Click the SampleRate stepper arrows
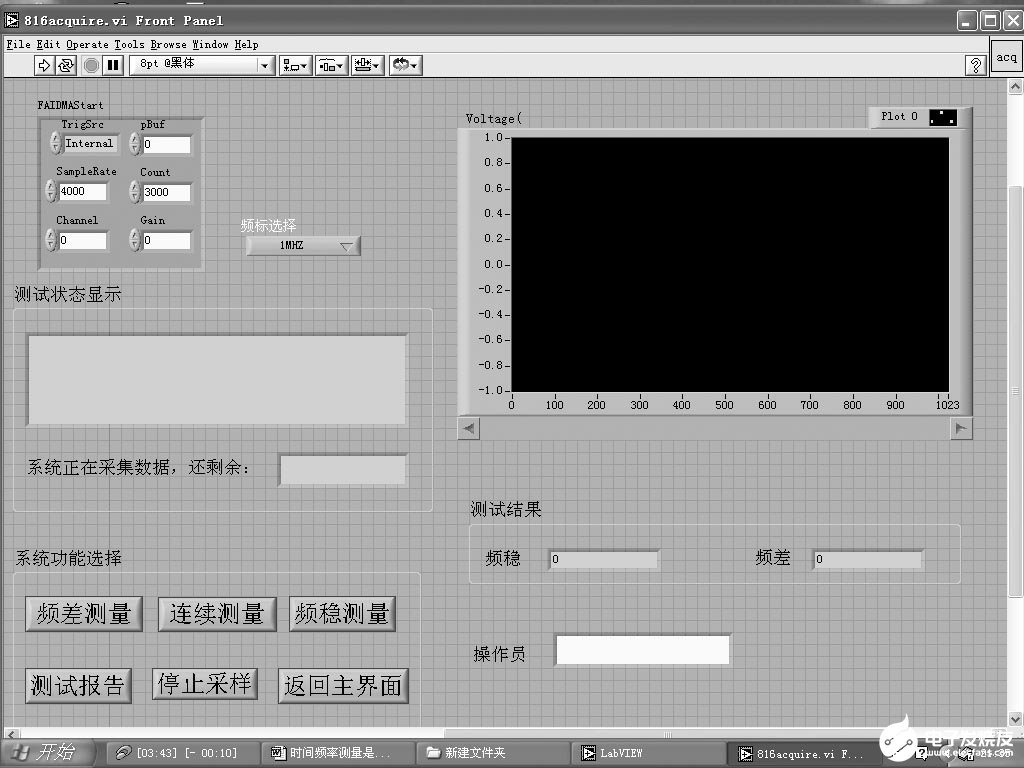The width and height of the screenshot is (1024, 768). pos(51,191)
